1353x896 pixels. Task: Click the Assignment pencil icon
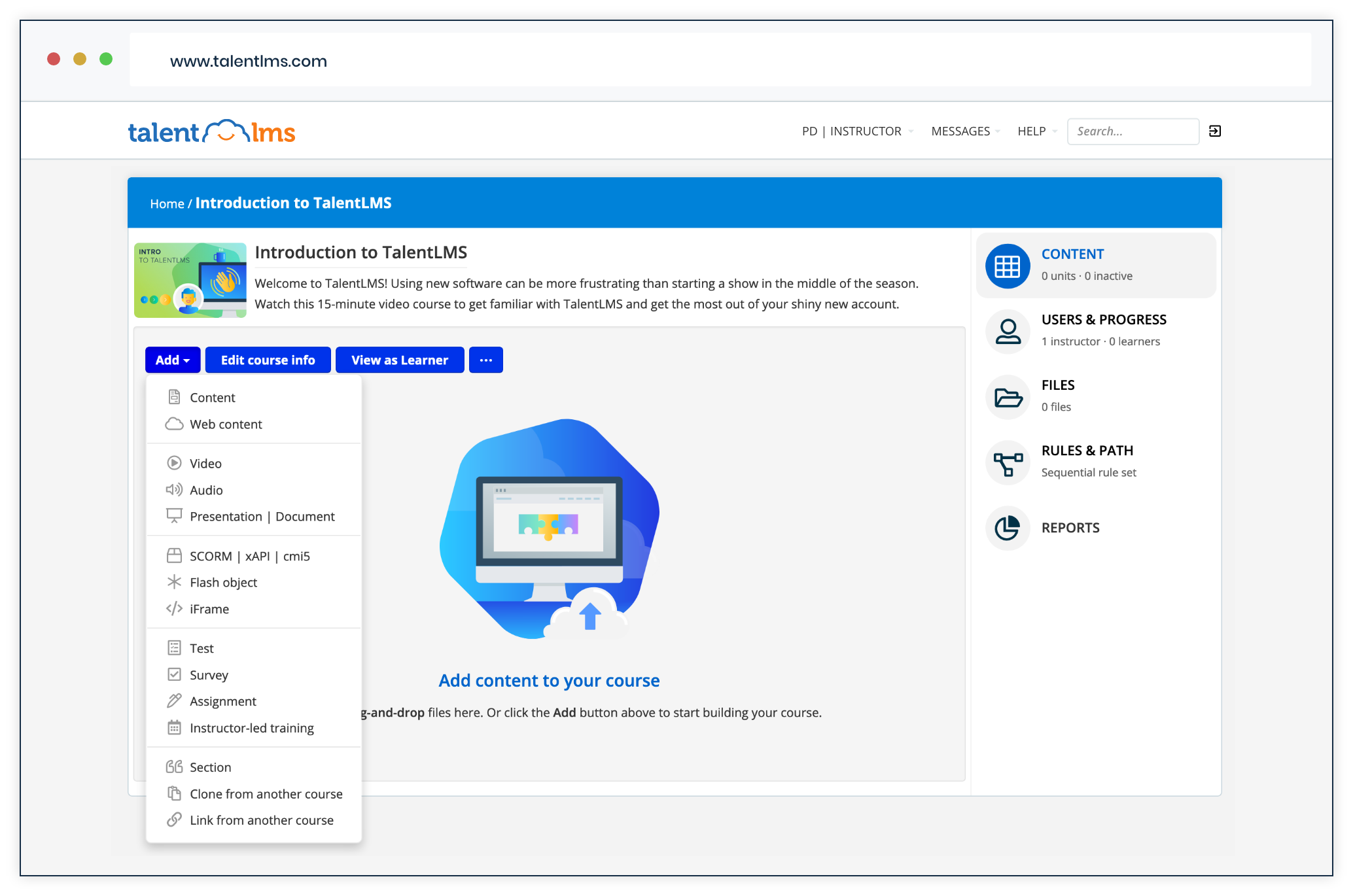(174, 701)
